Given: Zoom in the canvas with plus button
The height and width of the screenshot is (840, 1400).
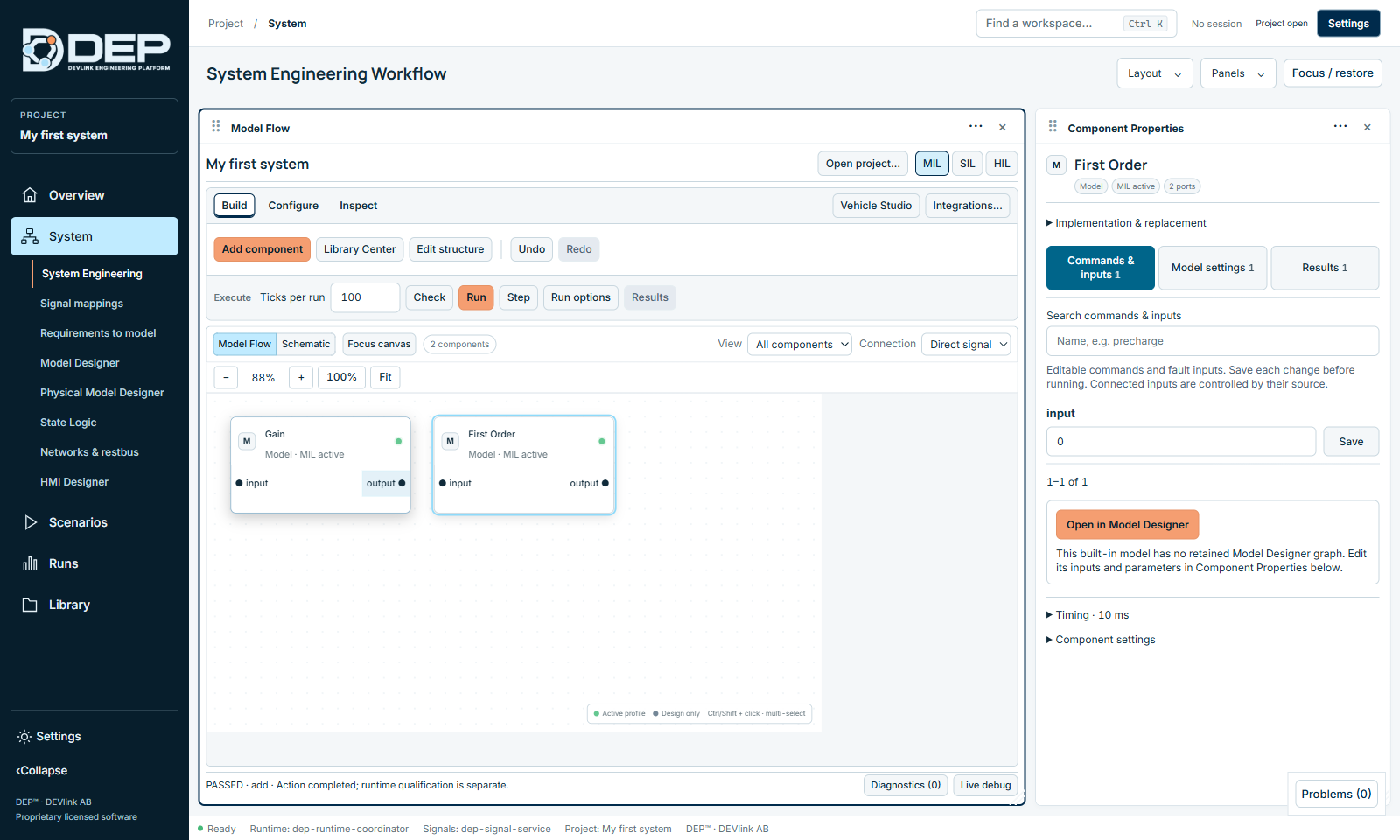Looking at the screenshot, I should (301, 377).
